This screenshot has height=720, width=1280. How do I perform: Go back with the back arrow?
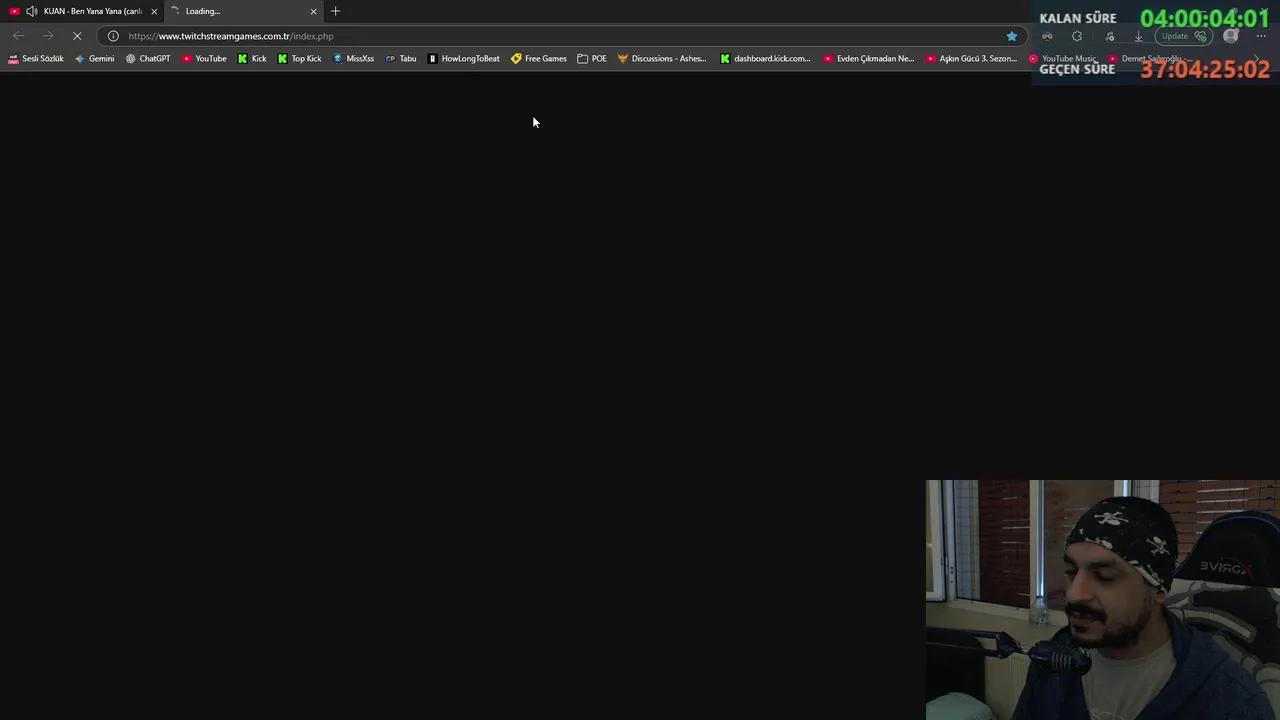18,36
